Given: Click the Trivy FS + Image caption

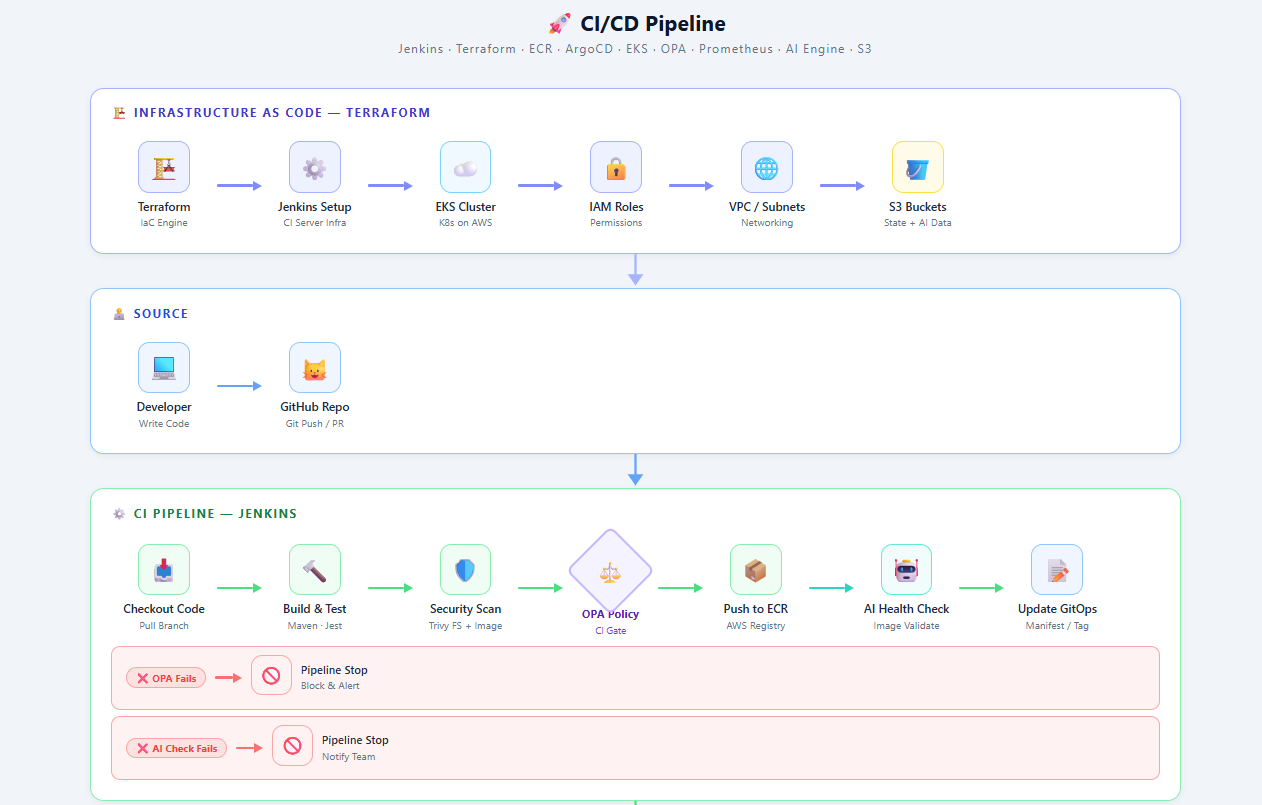Looking at the screenshot, I should tap(466, 626).
